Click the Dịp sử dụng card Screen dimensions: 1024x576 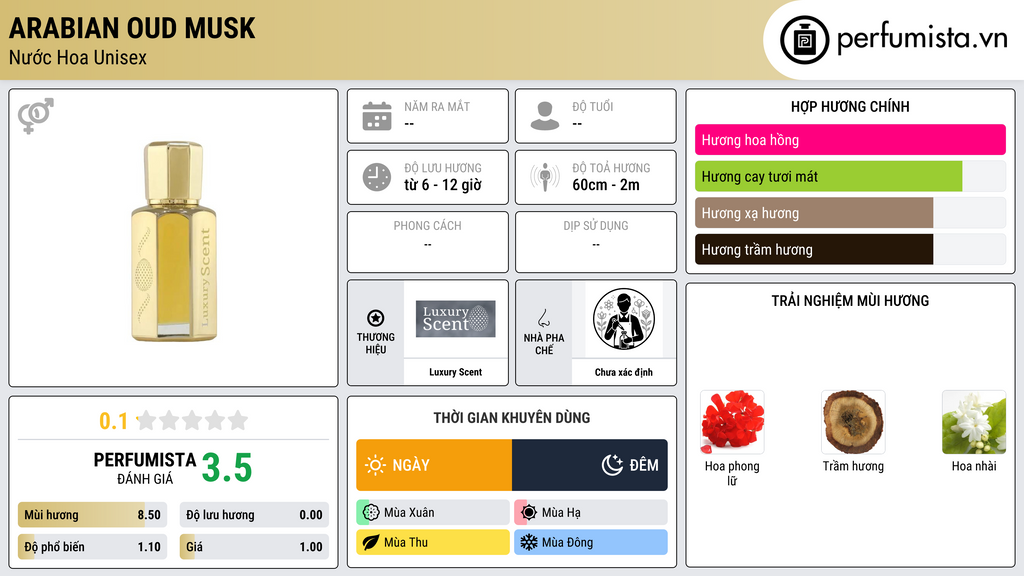pyautogui.click(x=596, y=242)
